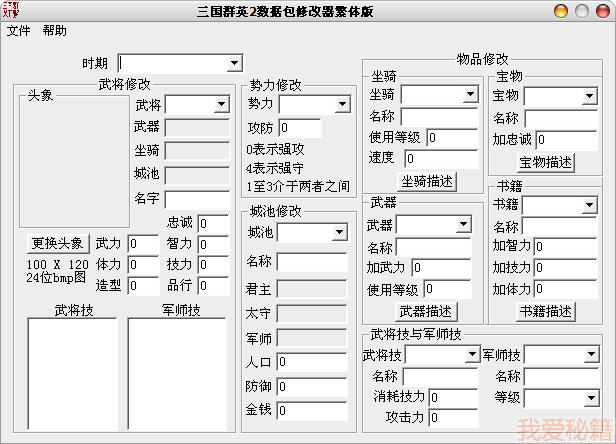
Task: Click the 武器描述 button
Action: [426, 311]
